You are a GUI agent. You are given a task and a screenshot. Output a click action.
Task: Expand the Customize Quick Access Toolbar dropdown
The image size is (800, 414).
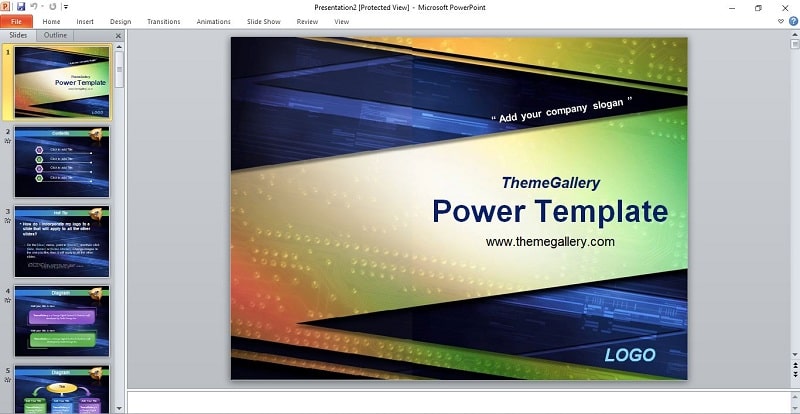[x=66, y=7]
